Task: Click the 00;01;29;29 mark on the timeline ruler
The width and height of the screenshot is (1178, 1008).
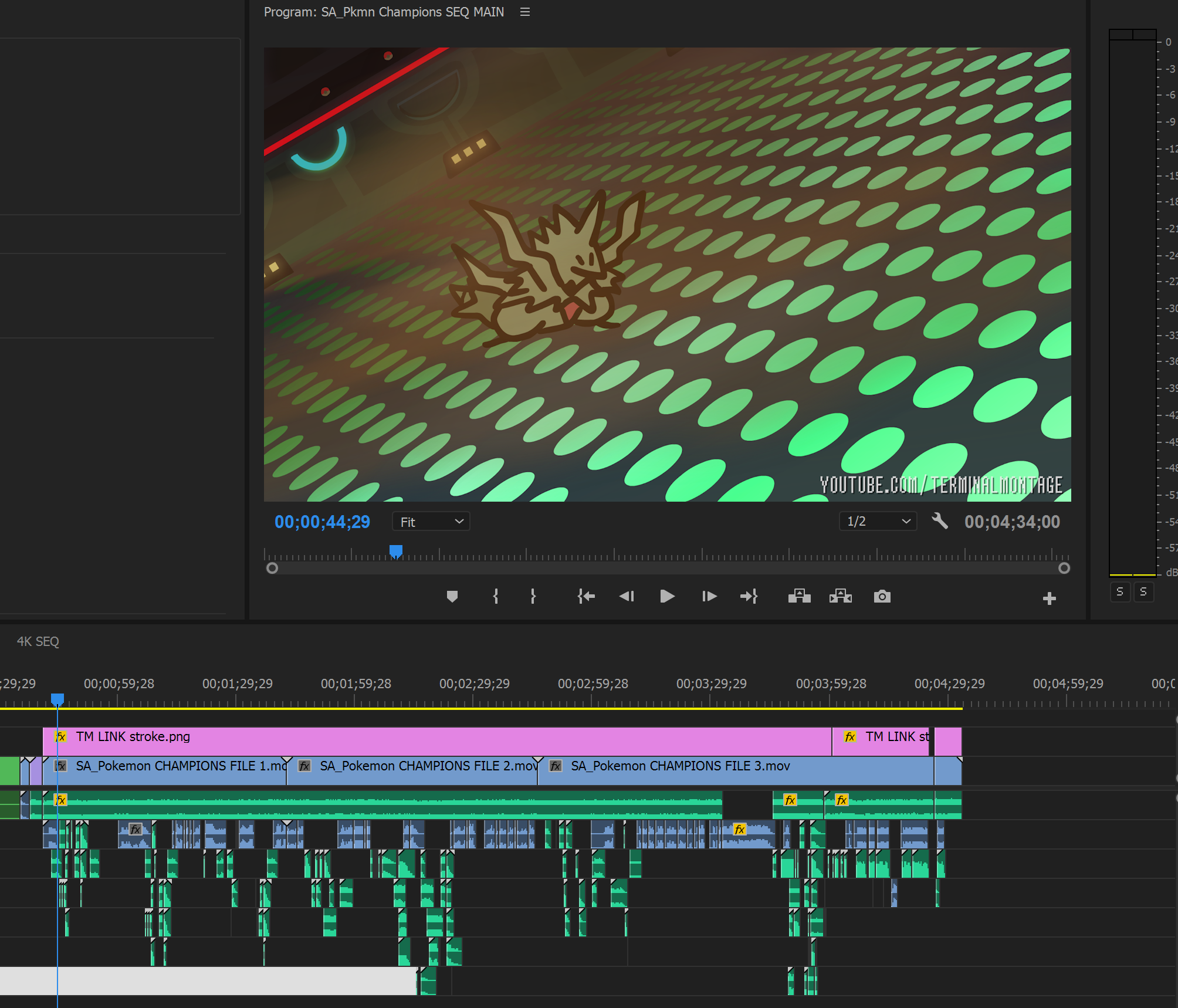Action: [238, 684]
